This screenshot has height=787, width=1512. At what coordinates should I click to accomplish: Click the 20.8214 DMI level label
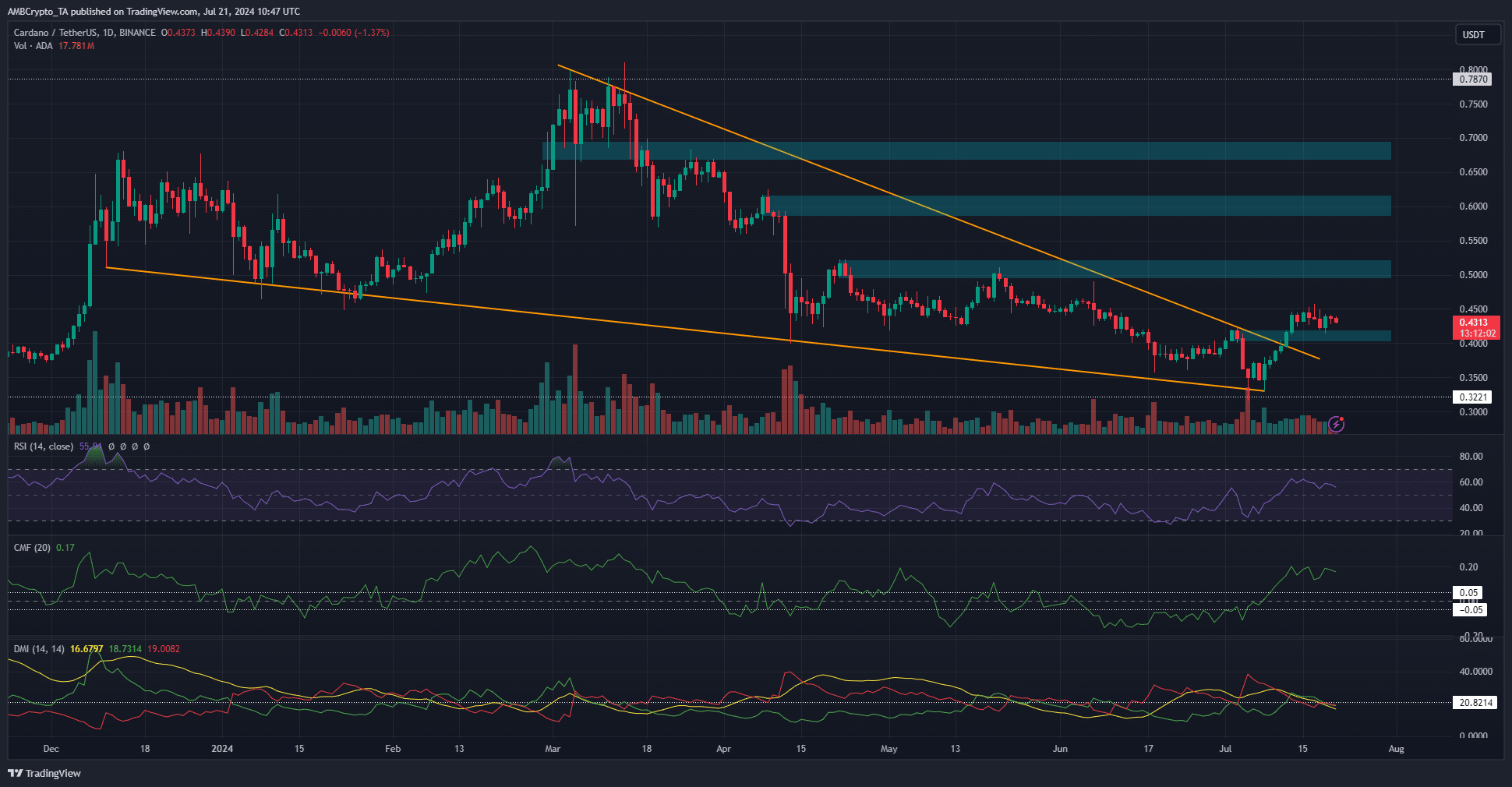point(1476,703)
